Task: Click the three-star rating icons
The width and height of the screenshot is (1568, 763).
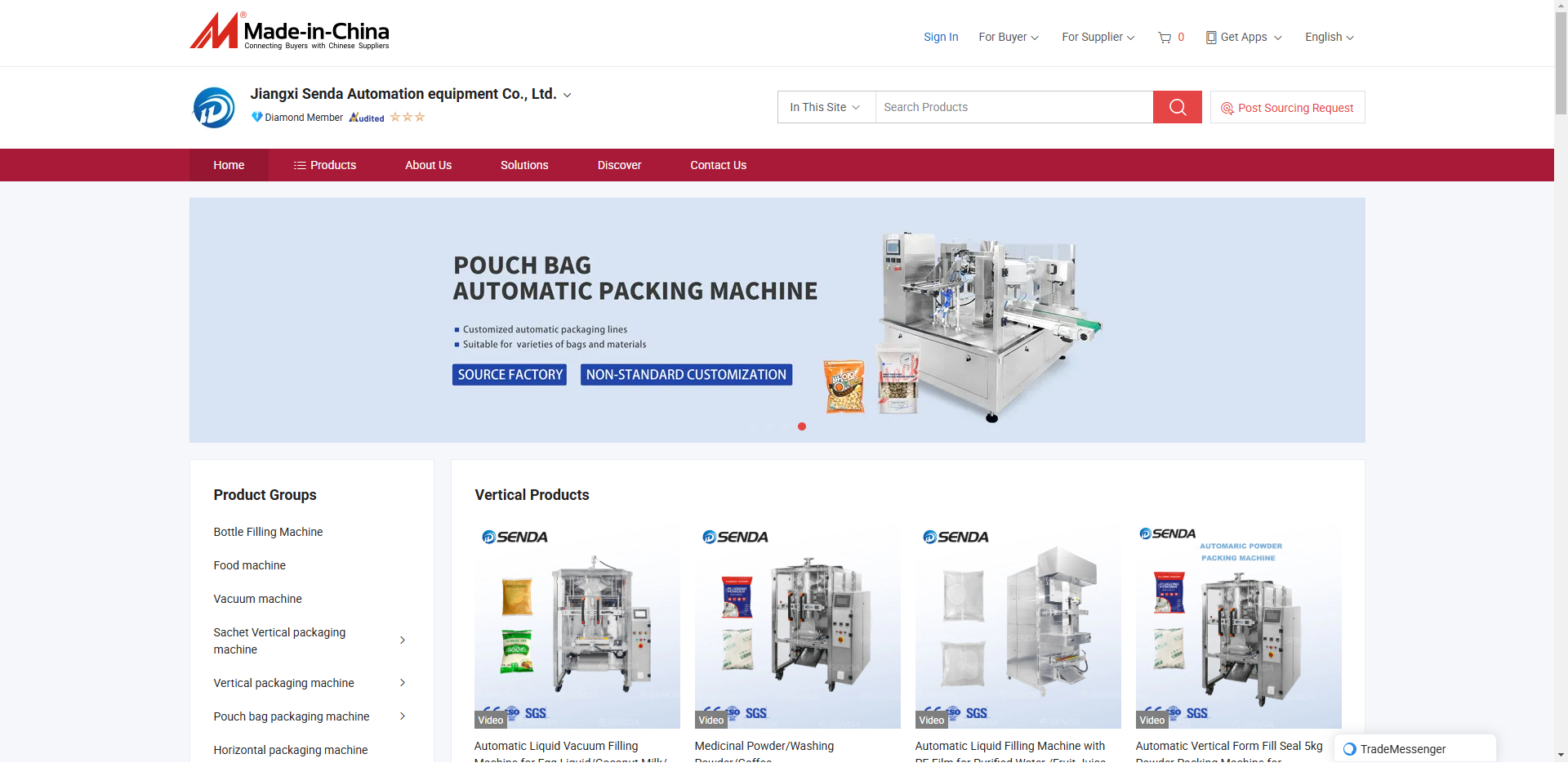Action: (x=408, y=117)
